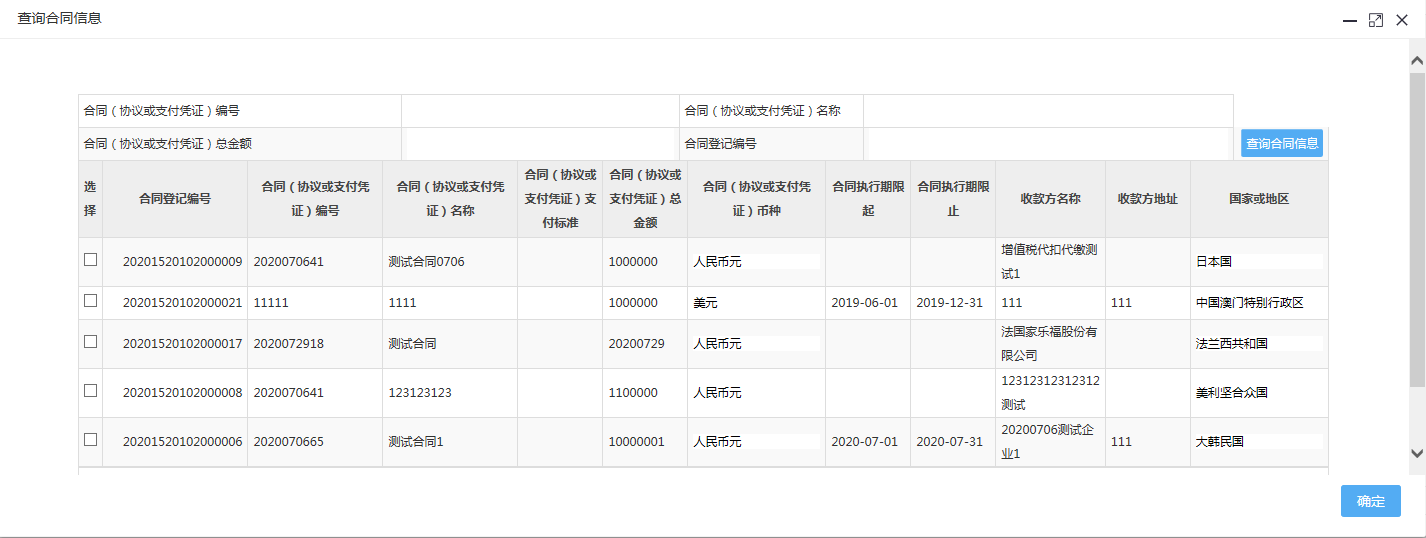Select checkbox for contract 20201520102000009

(90, 260)
